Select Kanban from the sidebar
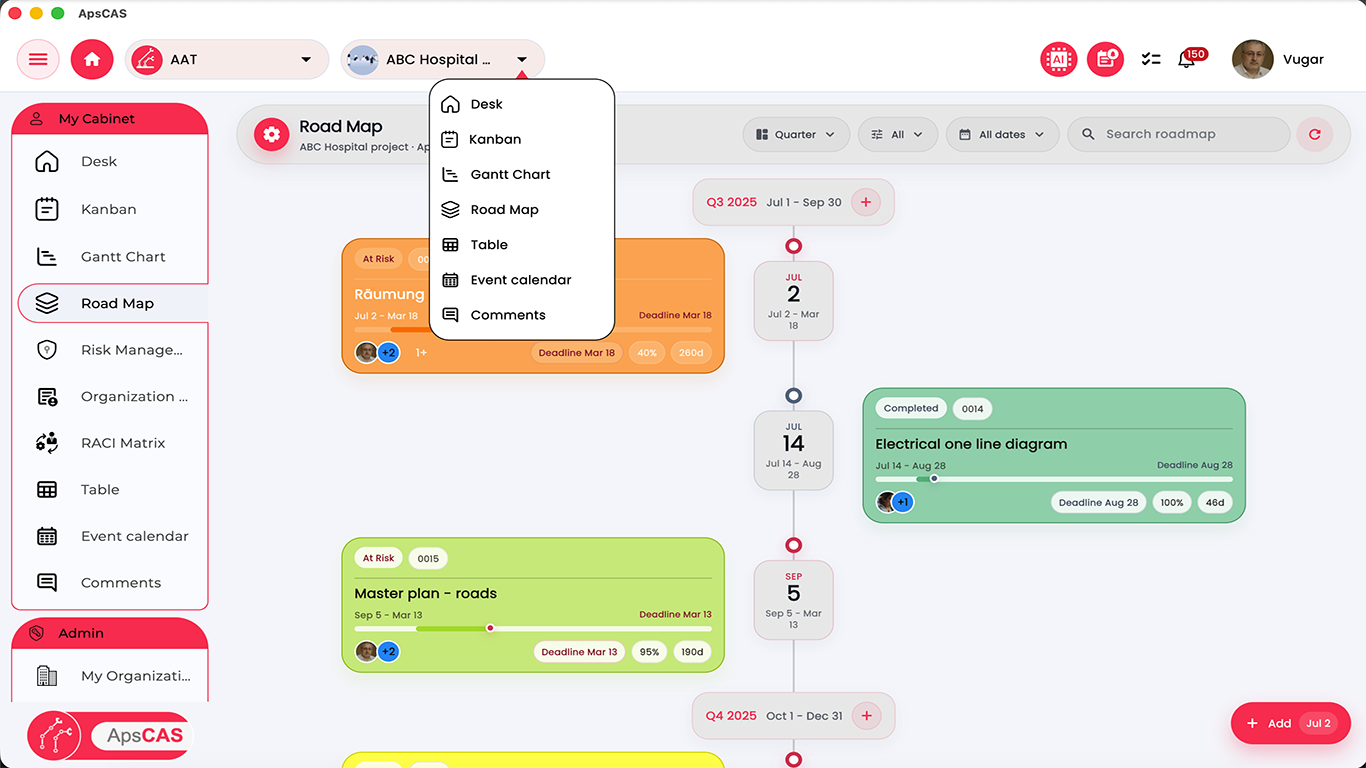This screenshot has height=768, width=1366. coord(108,209)
